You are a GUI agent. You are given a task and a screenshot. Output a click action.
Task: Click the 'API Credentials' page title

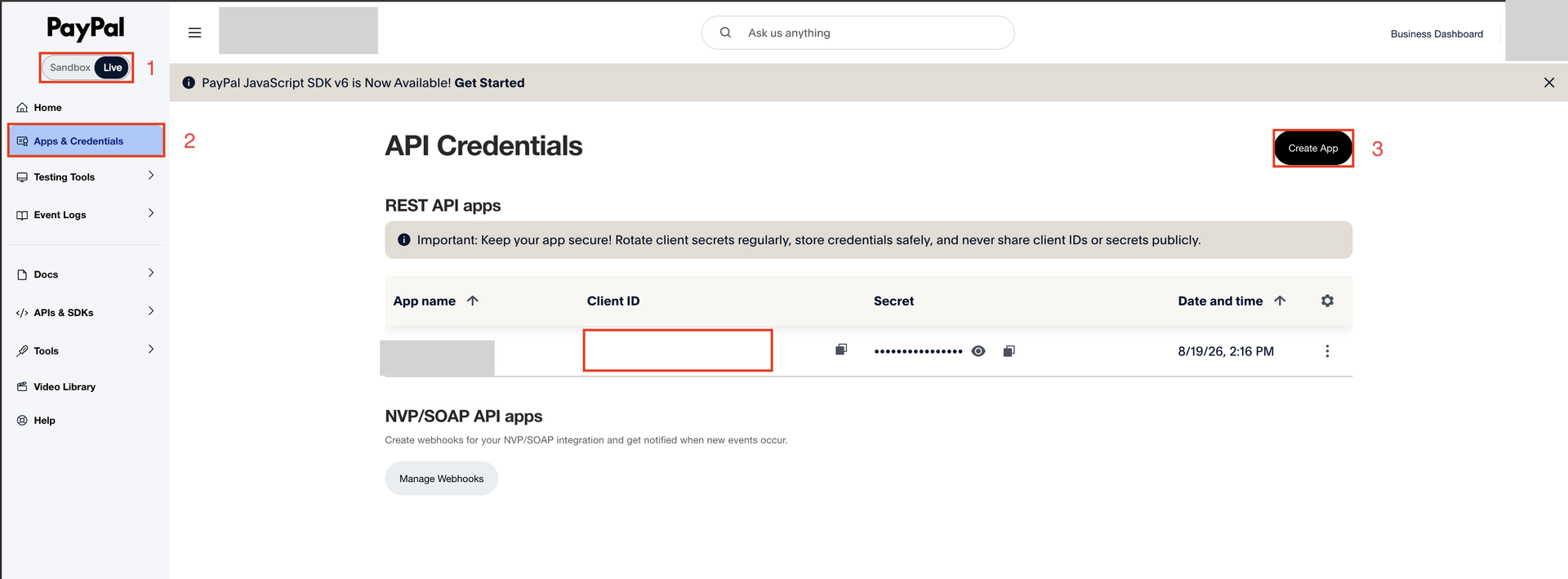pyautogui.click(x=483, y=146)
